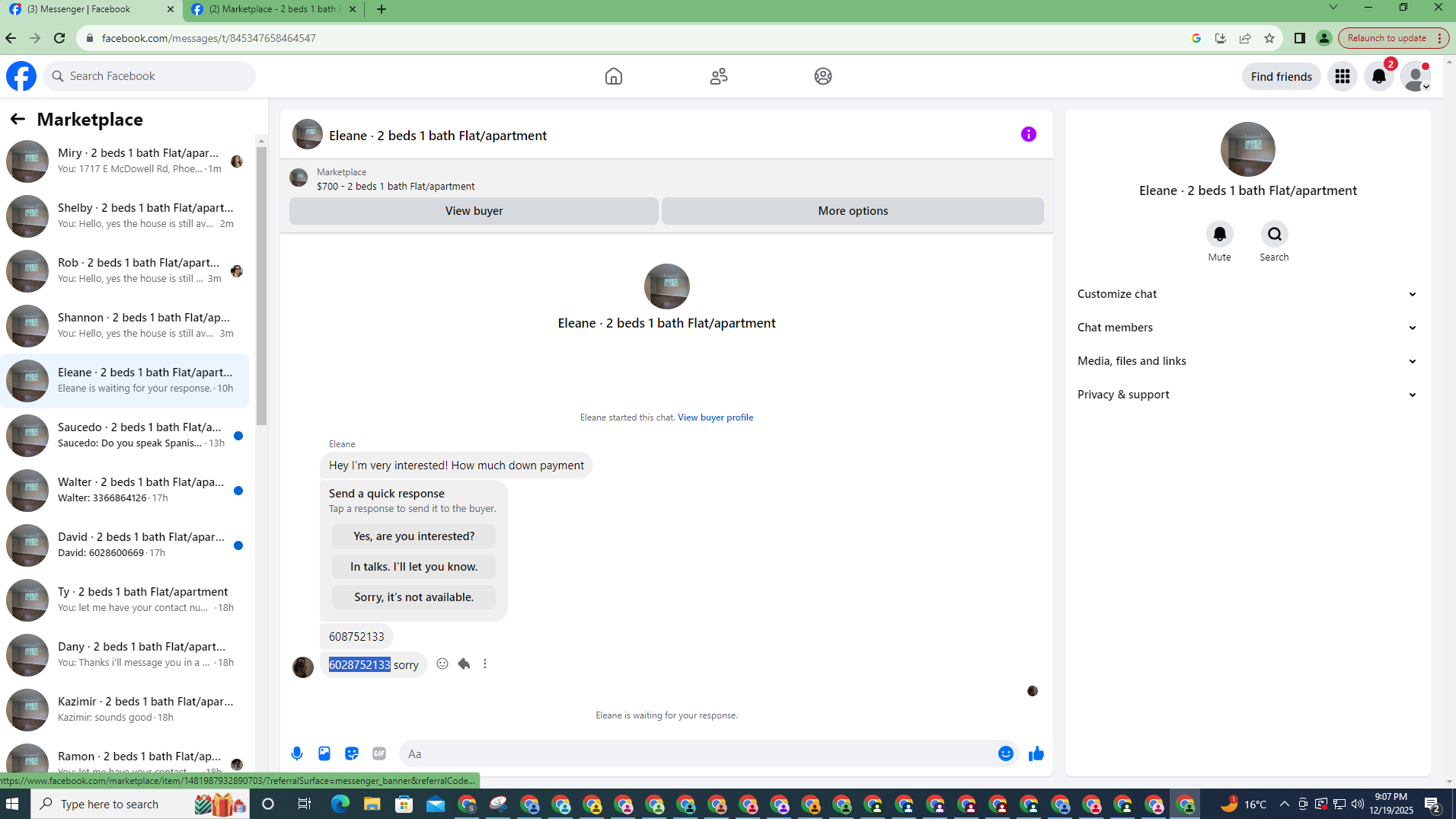Open View buyer profile link
Screen dimensions: 1456x819
click(x=715, y=417)
